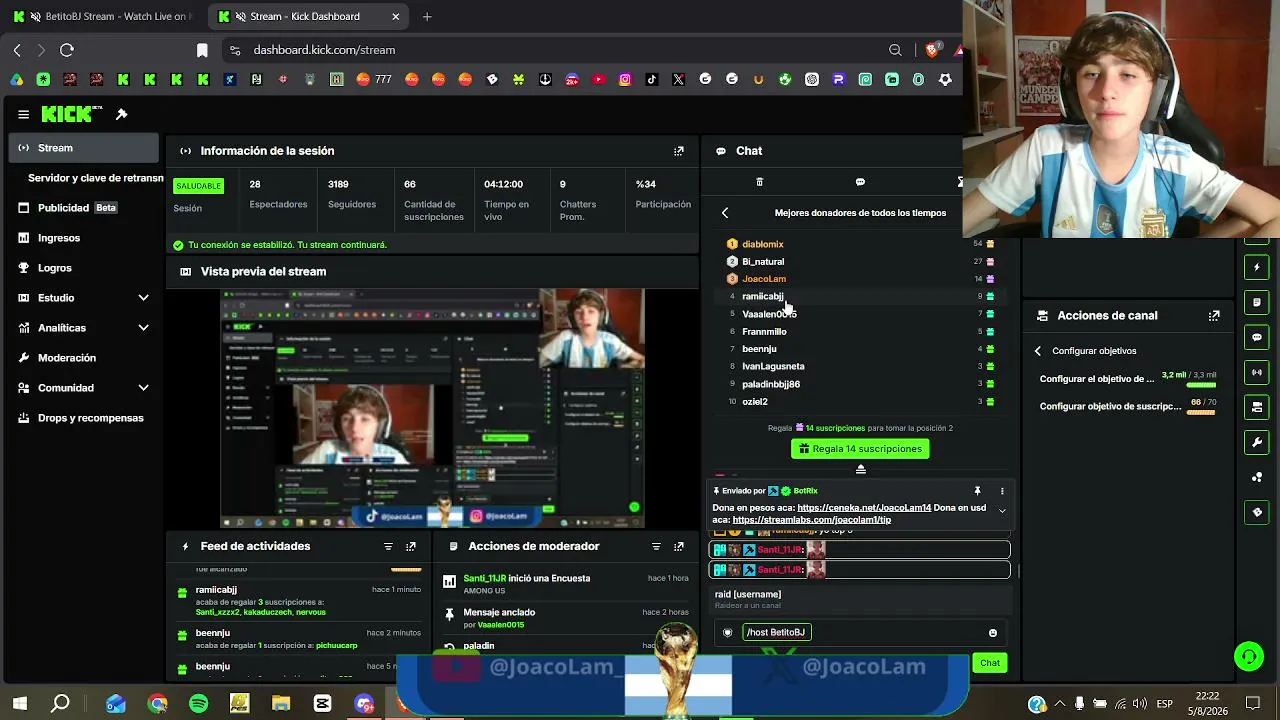Open the green support headset button
1280x720 pixels.
point(1249,657)
